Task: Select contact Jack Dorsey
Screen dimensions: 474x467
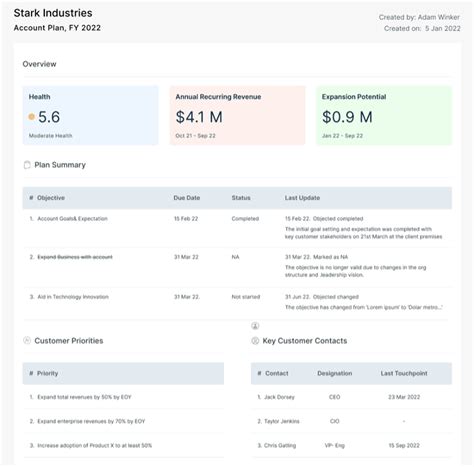Action: coord(279,397)
